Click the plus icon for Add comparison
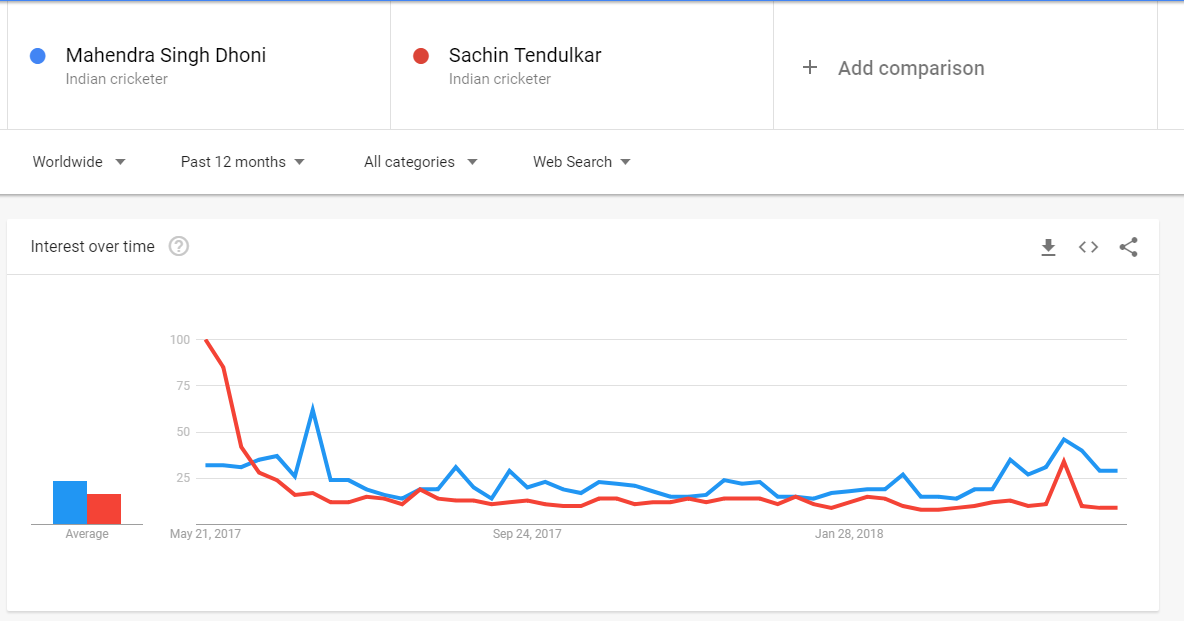 tap(809, 67)
